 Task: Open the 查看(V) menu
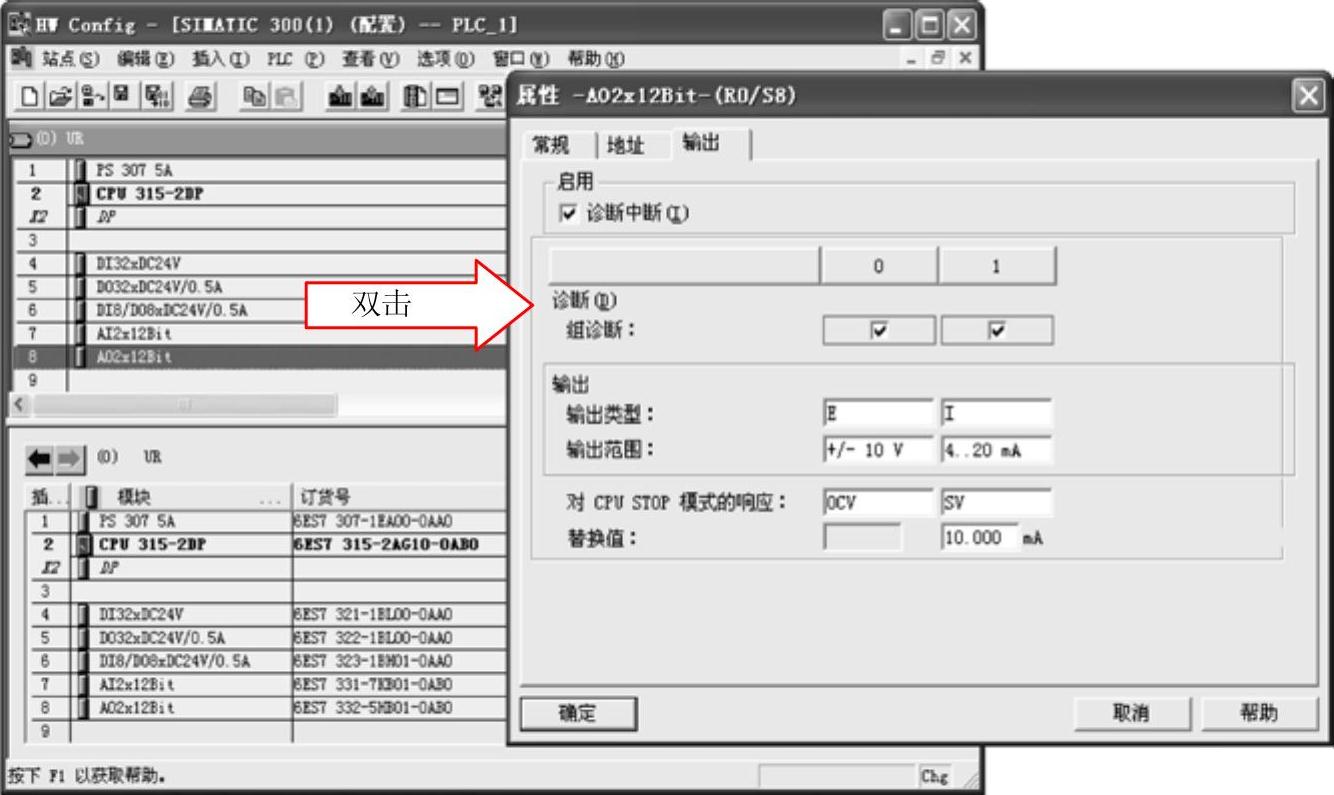click(x=370, y=58)
